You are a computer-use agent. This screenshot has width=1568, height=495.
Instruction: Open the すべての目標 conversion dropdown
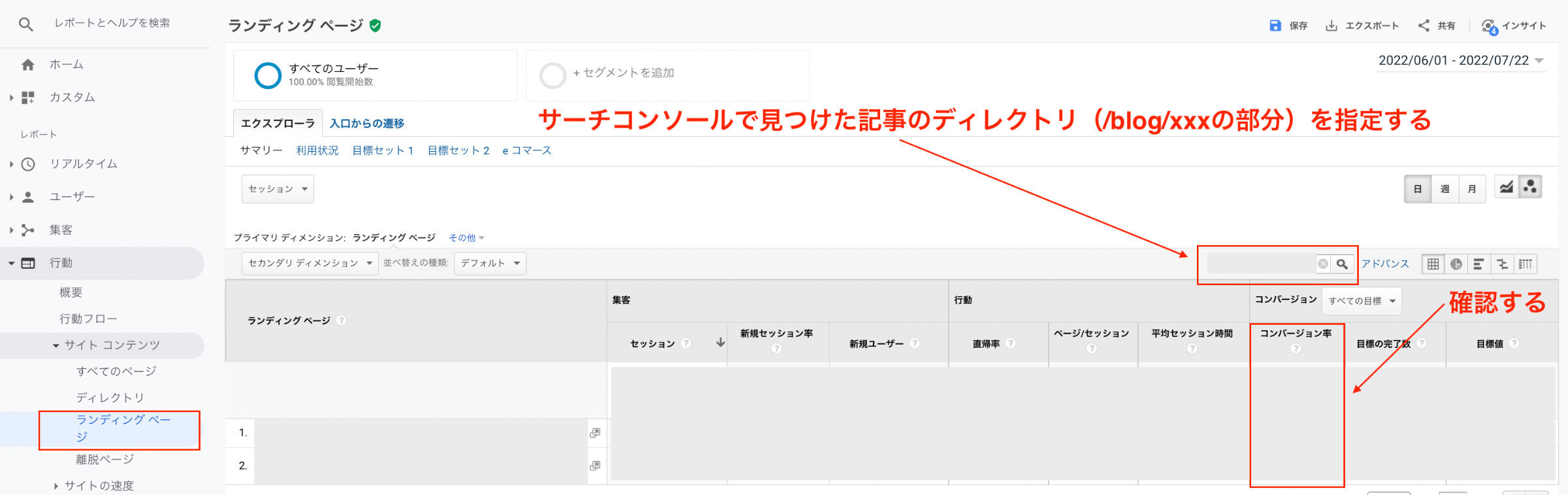pos(1362,301)
